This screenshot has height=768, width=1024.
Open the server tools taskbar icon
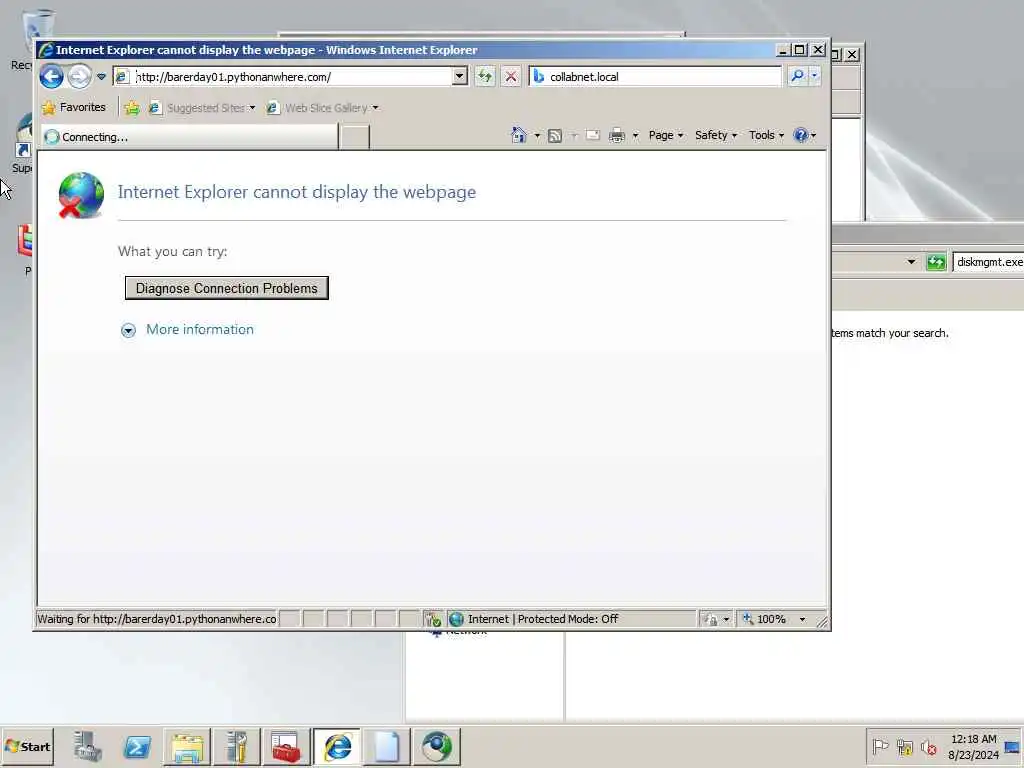coord(236,746)
